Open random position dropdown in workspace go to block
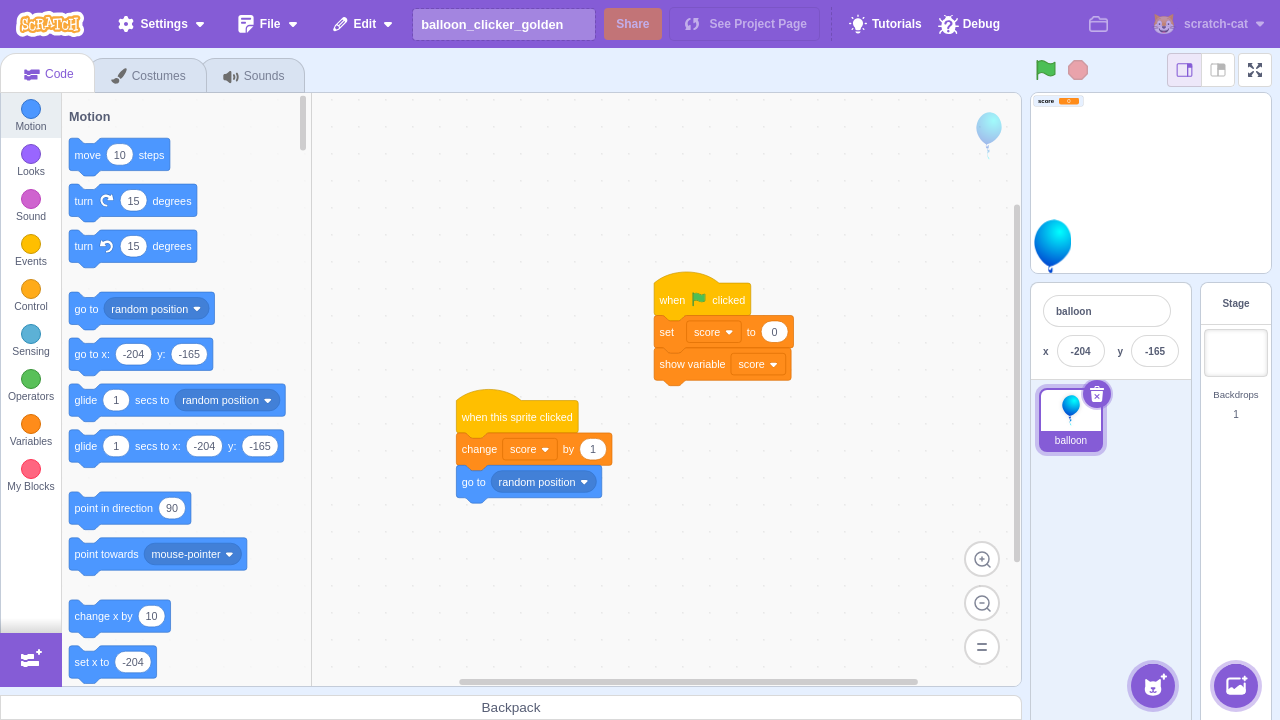Image resolution: width=1280 pixels, height=720 pixels. click(x=544, y=482)
